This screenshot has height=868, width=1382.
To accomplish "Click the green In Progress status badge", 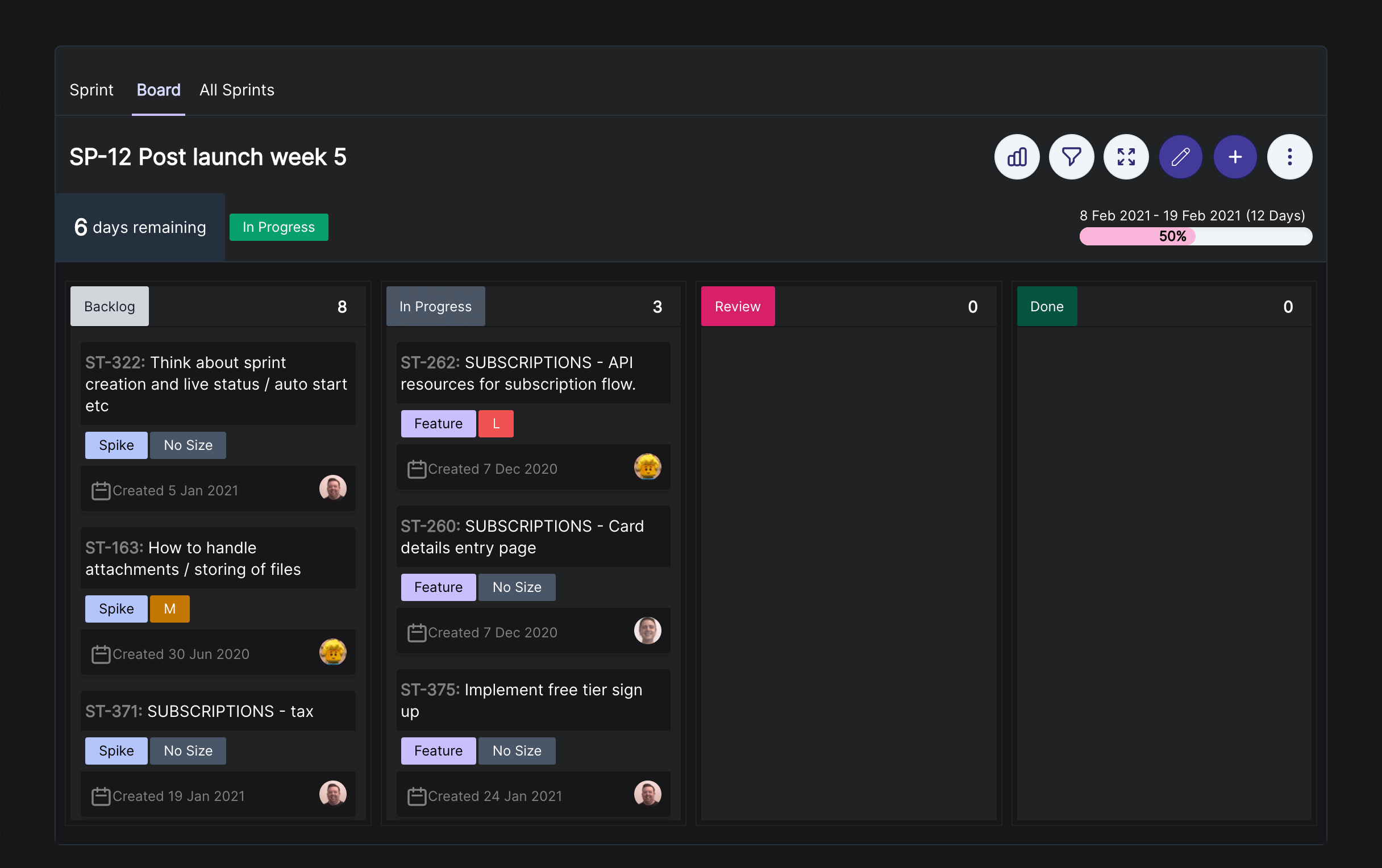I will pyautogui.click(x=278, y=227).
